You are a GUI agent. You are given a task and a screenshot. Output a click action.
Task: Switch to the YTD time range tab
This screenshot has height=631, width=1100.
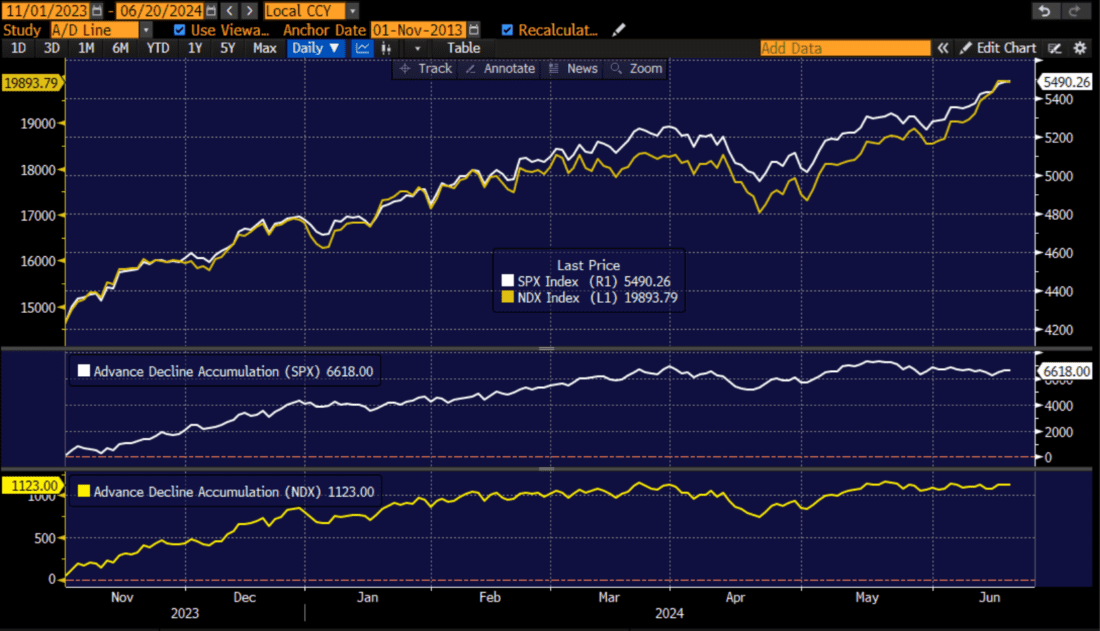156,47
